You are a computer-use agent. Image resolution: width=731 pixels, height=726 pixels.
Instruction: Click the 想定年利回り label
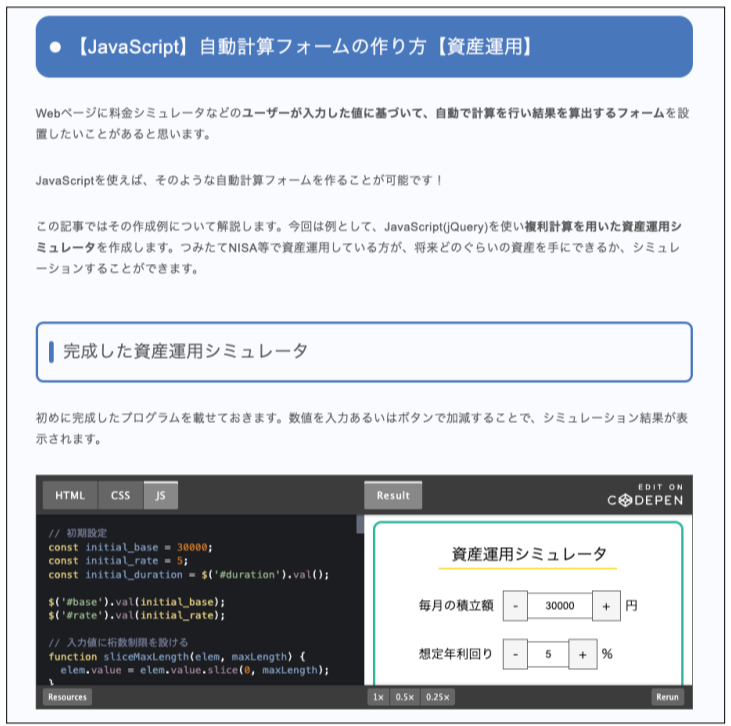click(456, 654)
